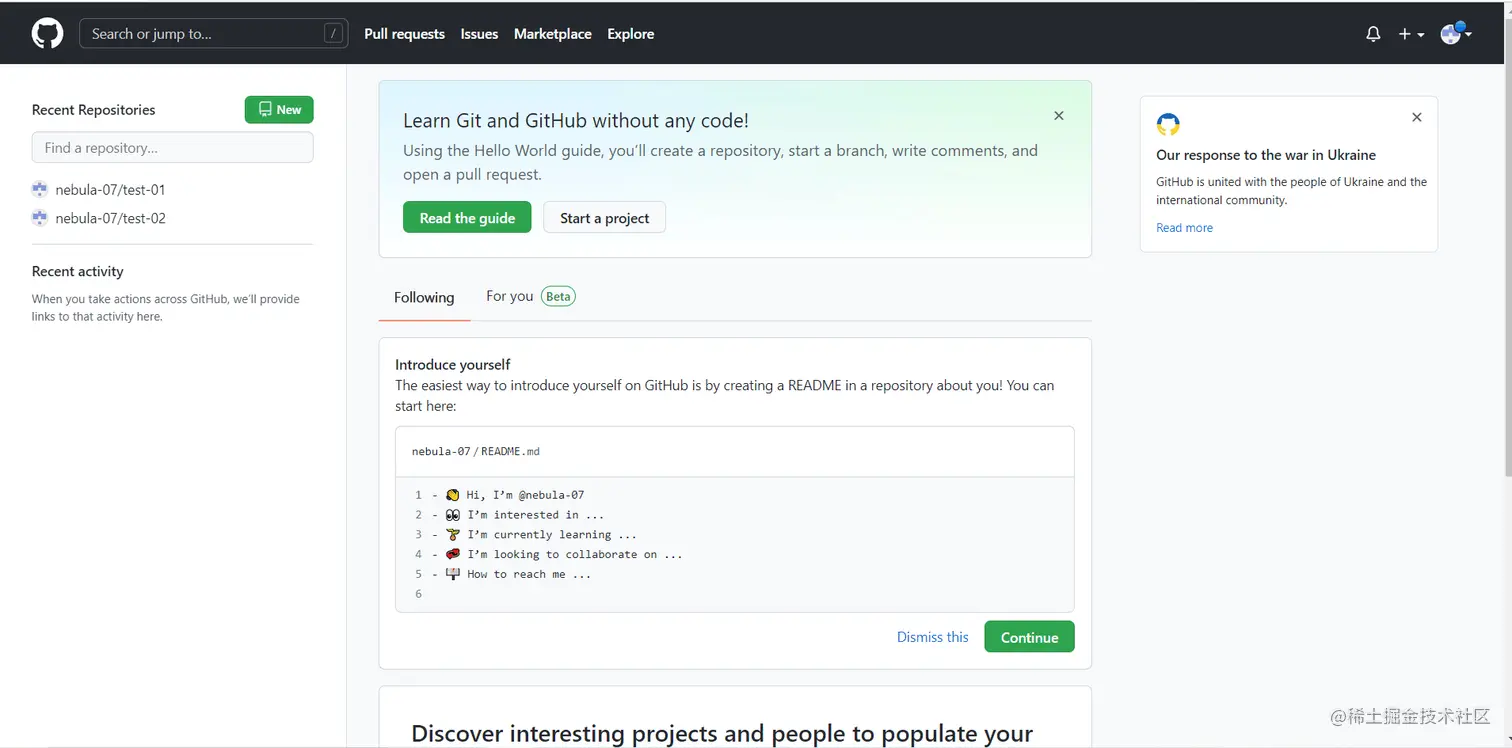1512x748 pixels.
Task: Go to Pull requests
Action: [x=405, y=34]
